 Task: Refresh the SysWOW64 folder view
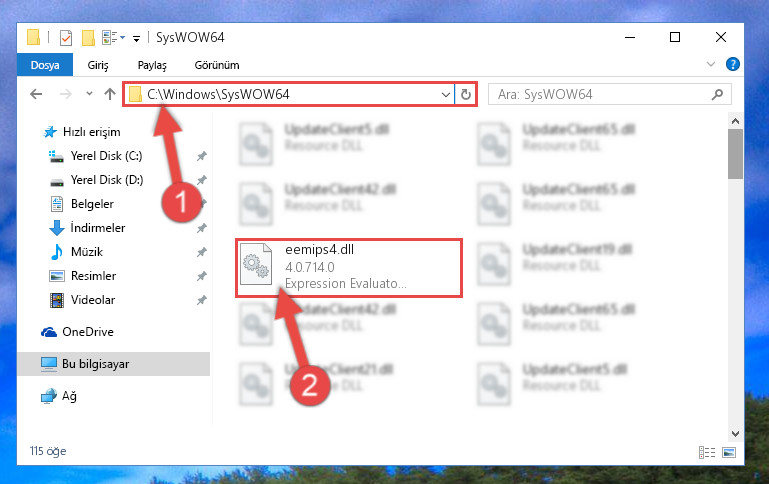click(x=465, y=94)
